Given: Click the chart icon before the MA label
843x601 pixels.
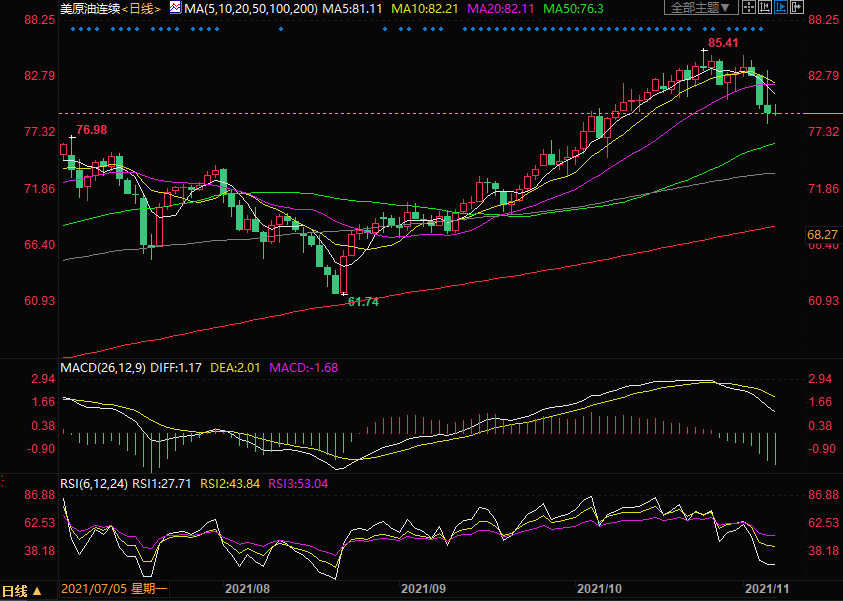Looking at the screenshot, I should pyautogui.click(x=176, y=8).
